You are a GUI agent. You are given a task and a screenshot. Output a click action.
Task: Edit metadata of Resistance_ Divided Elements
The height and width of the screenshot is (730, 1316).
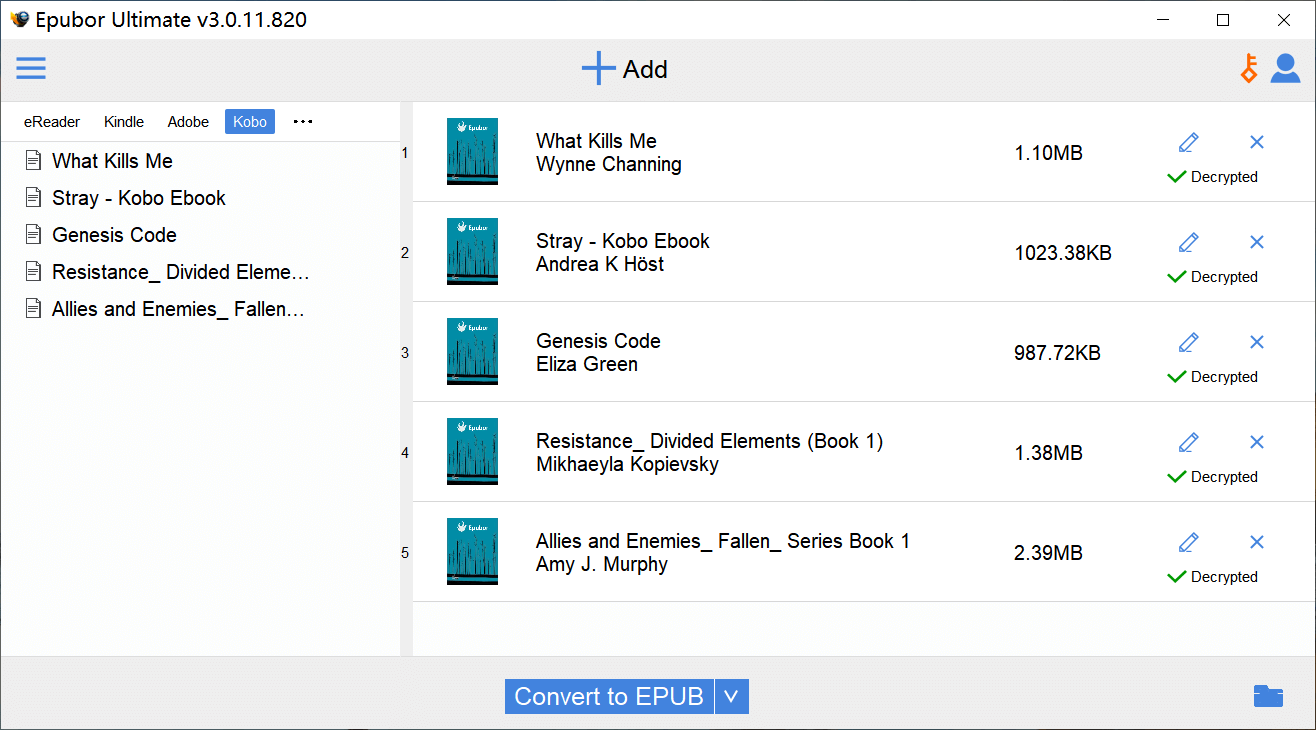point(1189,442)
